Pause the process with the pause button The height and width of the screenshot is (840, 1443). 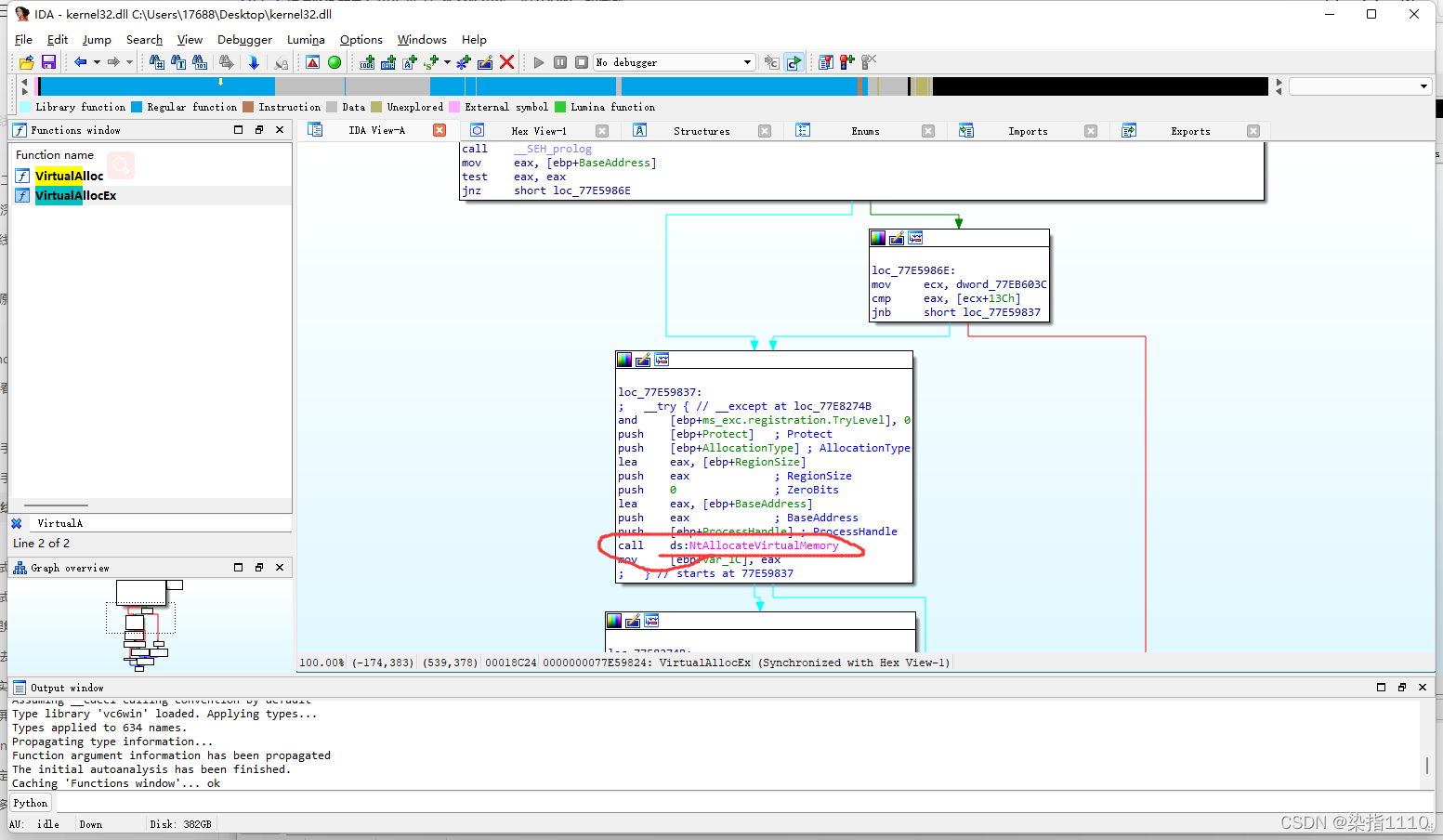[560, 62]
